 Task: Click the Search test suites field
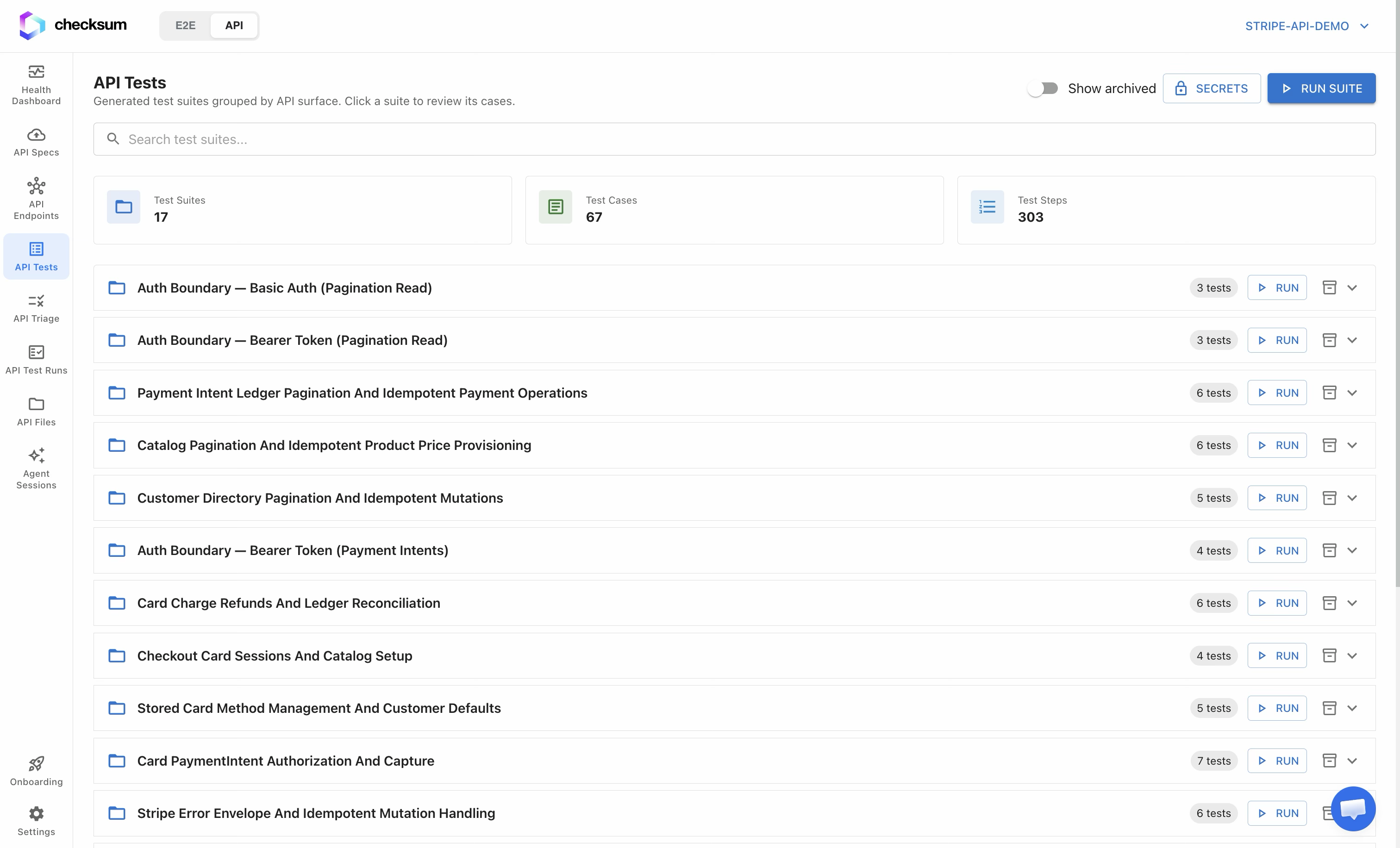point(734,139)
